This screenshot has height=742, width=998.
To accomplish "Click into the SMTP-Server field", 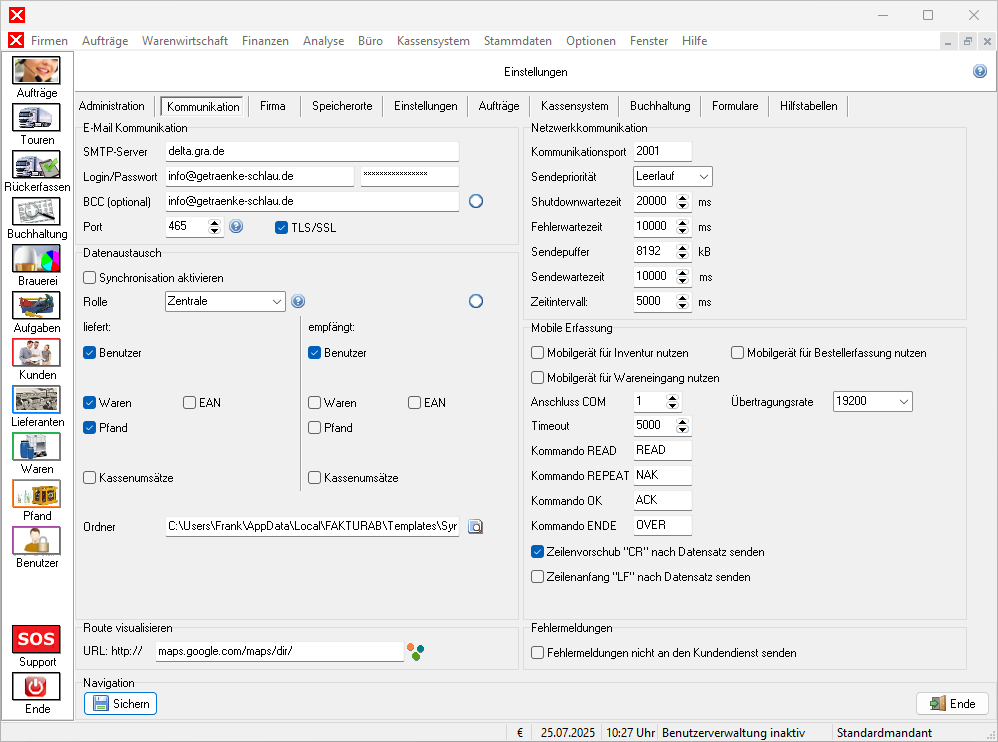I will (311, 152).
